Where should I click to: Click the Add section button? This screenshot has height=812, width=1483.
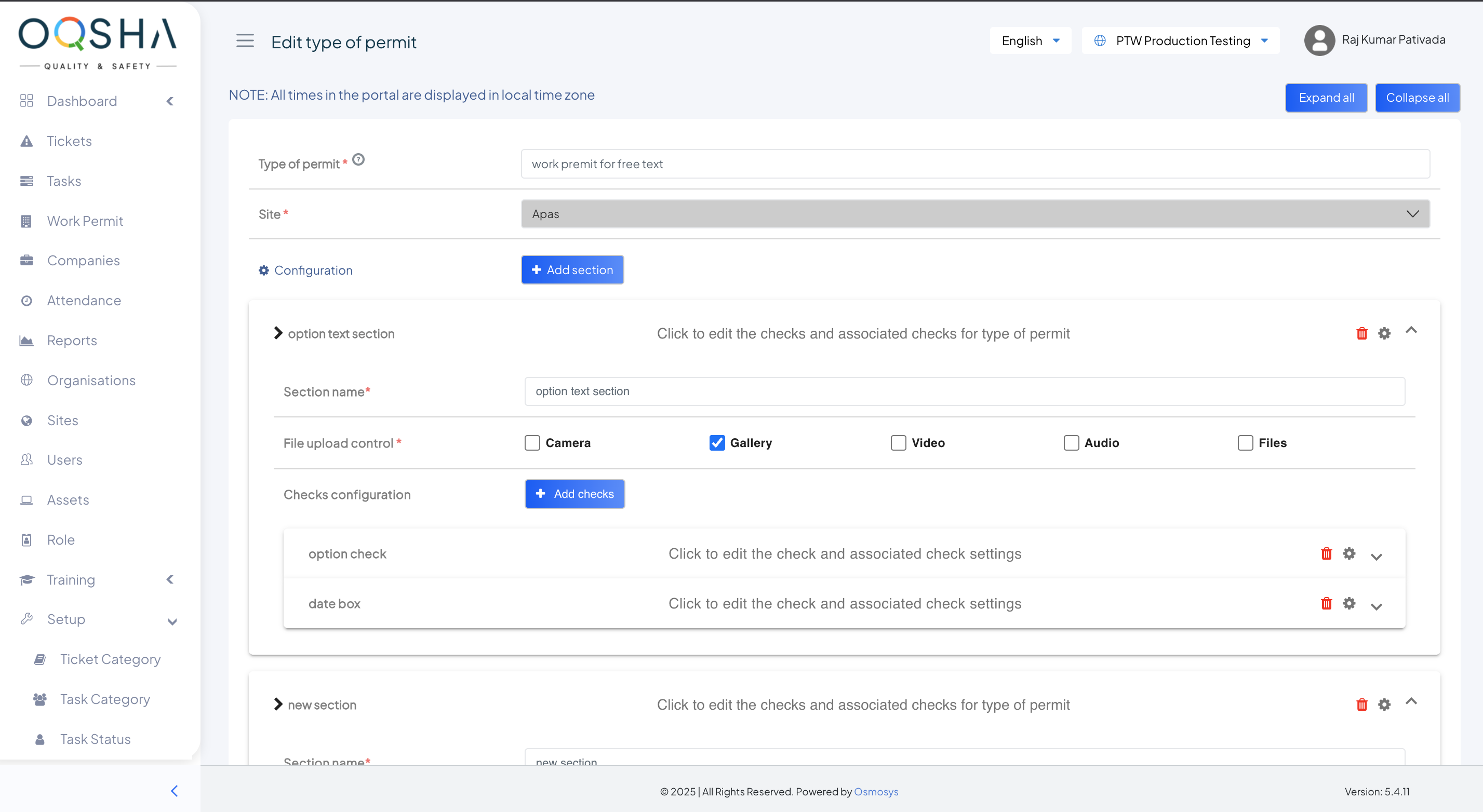(x=572, y=270)
